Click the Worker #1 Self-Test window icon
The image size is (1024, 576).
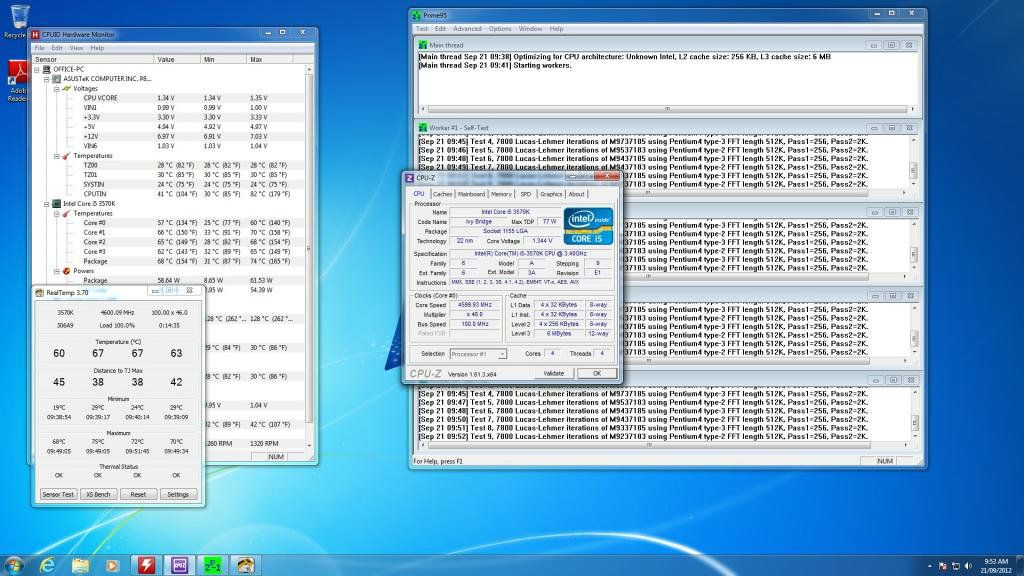(x=423, y=128)
